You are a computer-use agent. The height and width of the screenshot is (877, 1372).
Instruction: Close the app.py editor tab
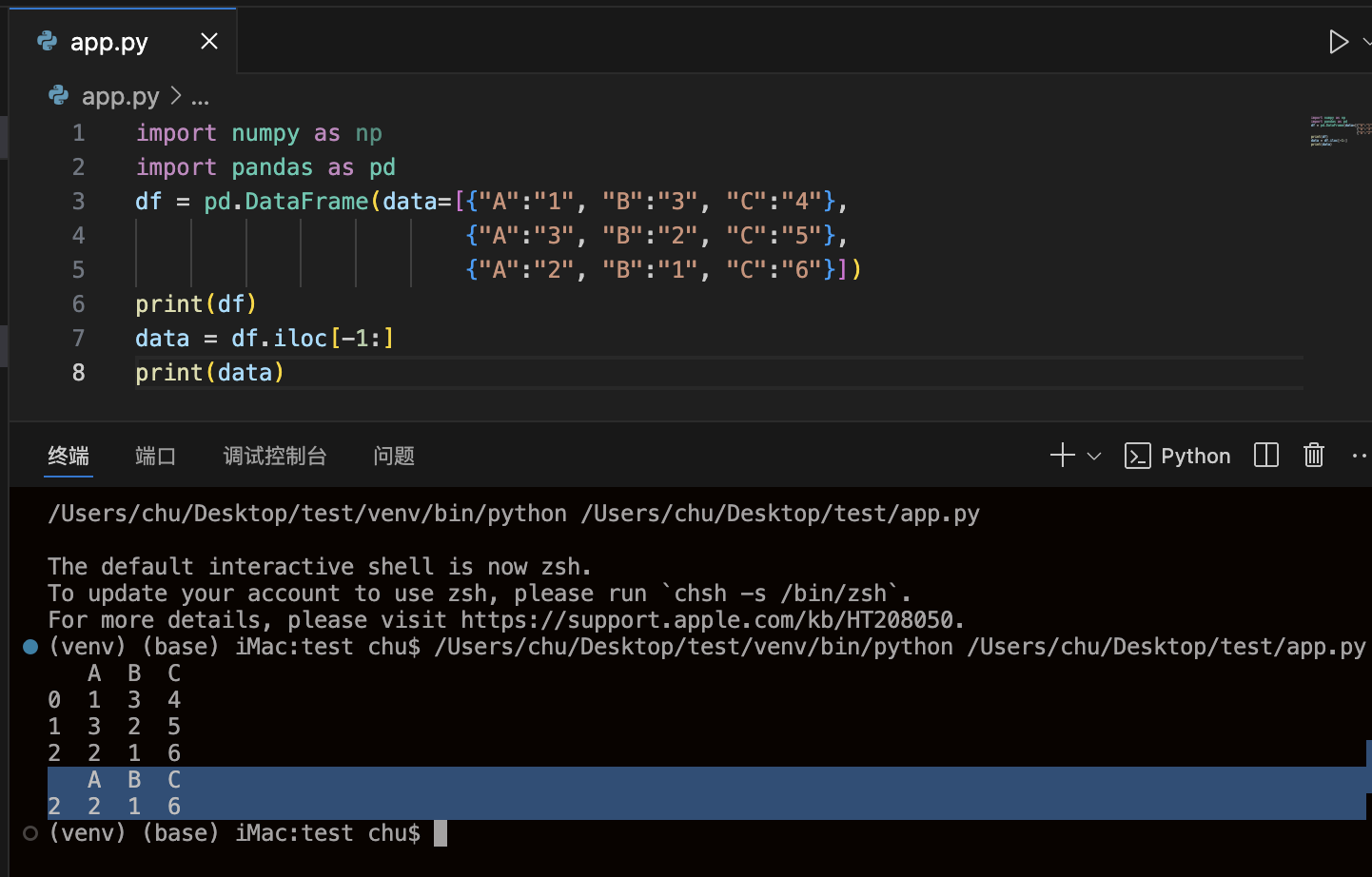tap(209, 42)
